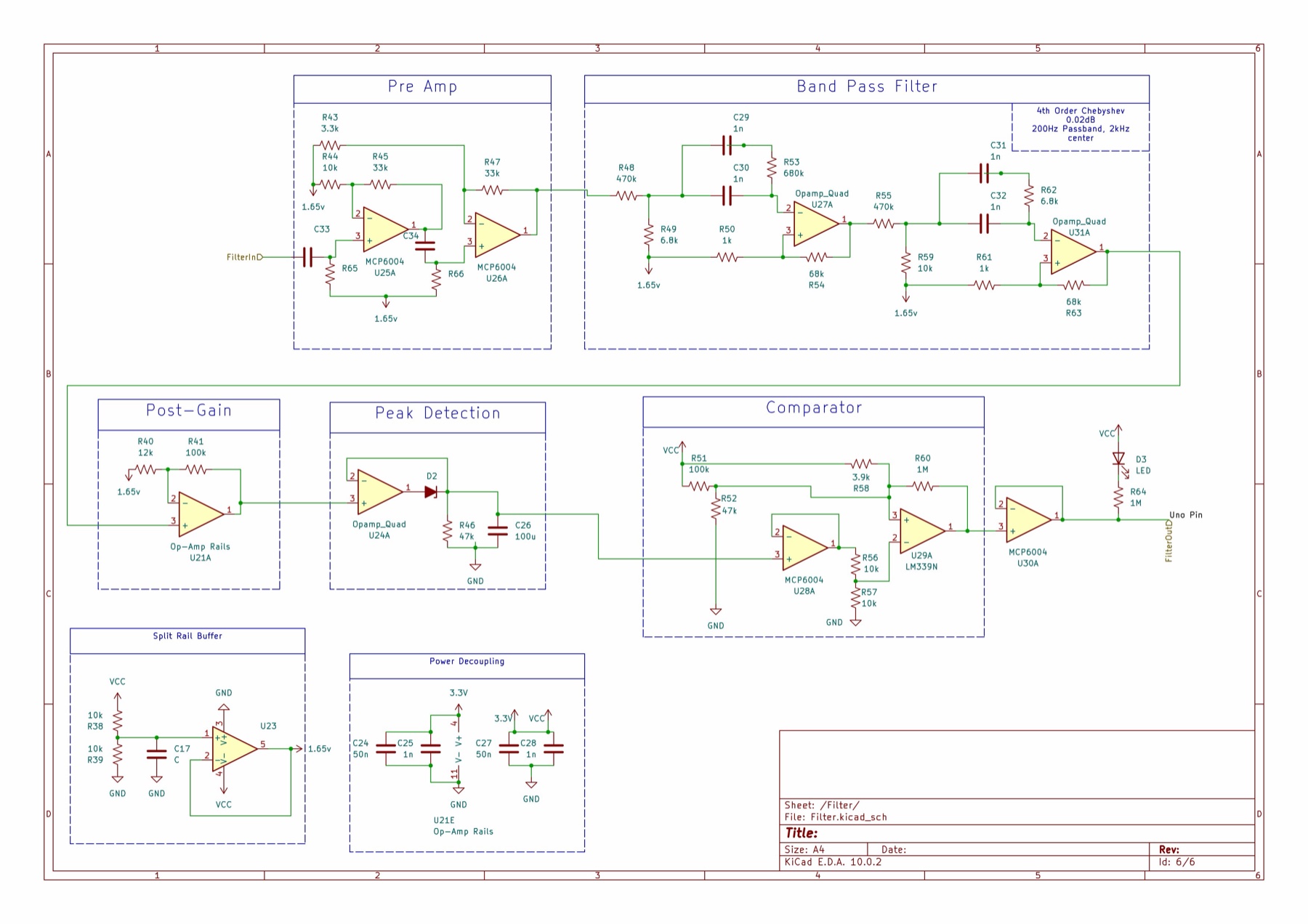Image resolution: width=1308 pixels, height=924 pixels.
Task: Click the Peak Detection block title
Action: 437,413
